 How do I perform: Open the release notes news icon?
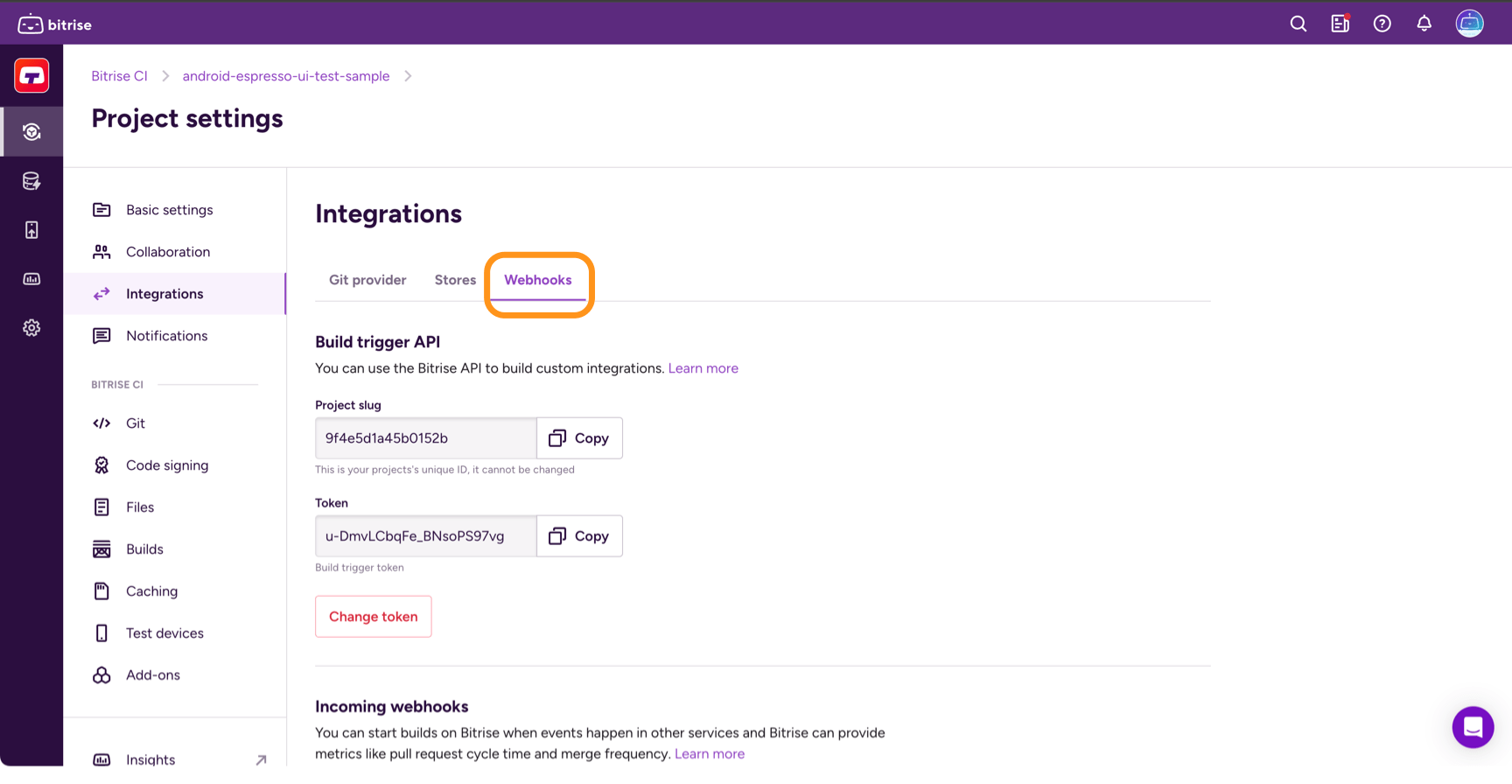(x=1340, y=24)
